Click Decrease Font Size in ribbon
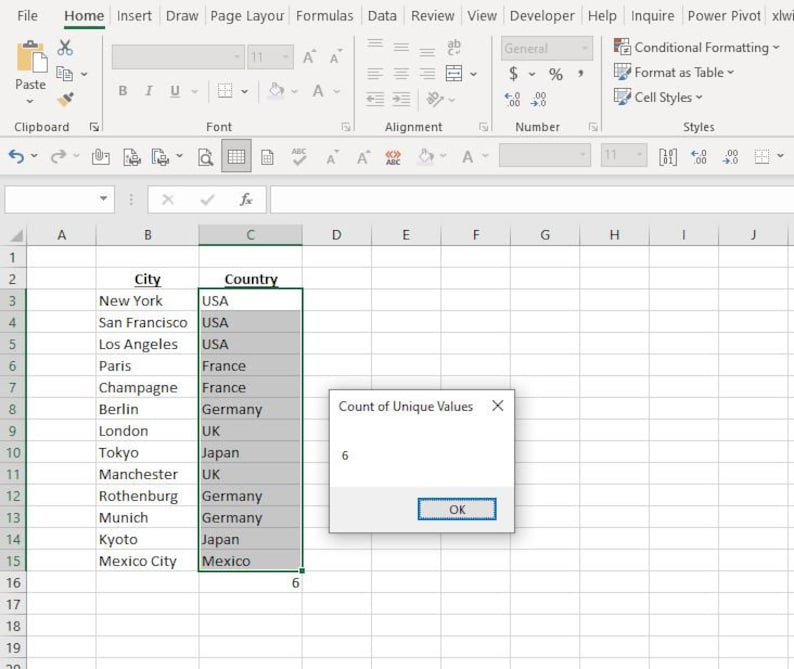Screen dimensions: 794x669 (x=336, y=57)
